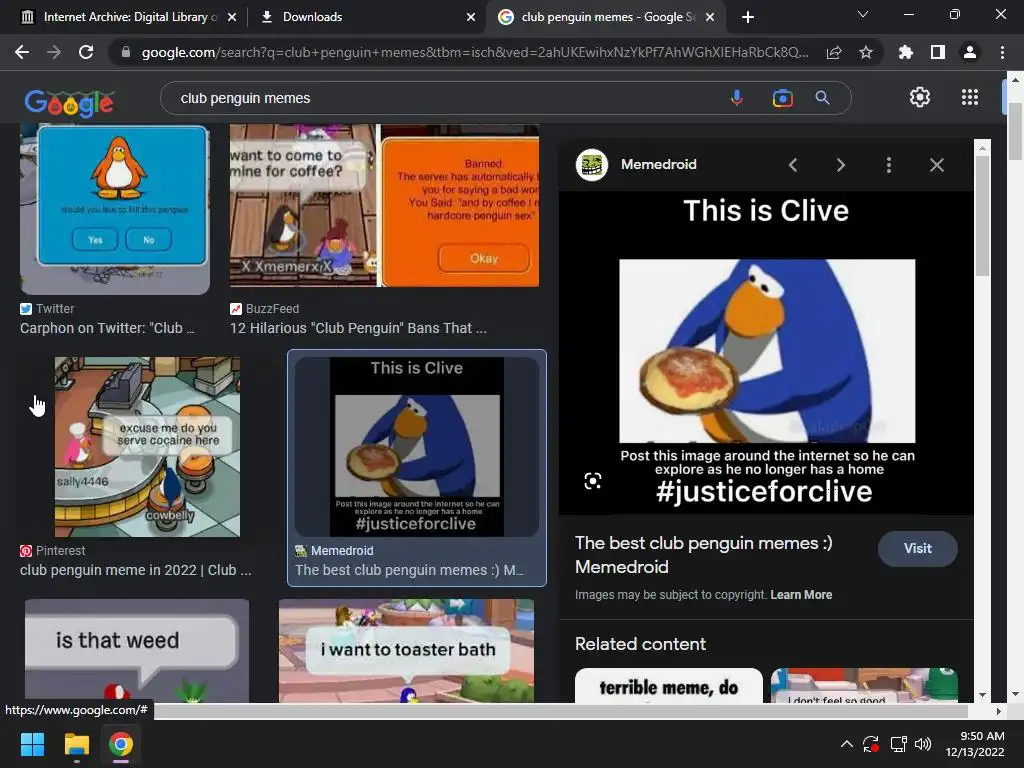
Task: Open the volume speaker tray icon
Action: pos(923,744)
